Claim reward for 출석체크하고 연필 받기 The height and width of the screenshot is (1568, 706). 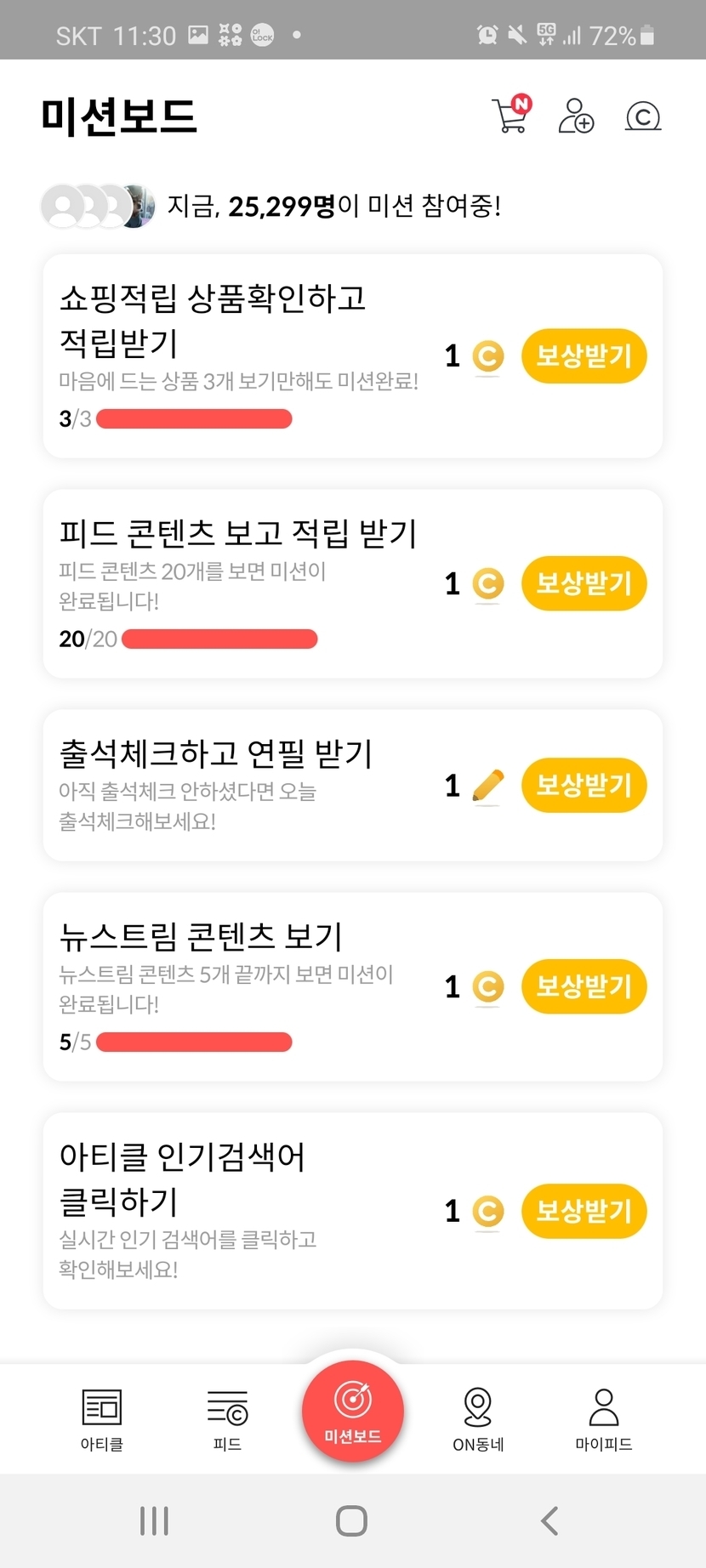click(x=584, y=785)
